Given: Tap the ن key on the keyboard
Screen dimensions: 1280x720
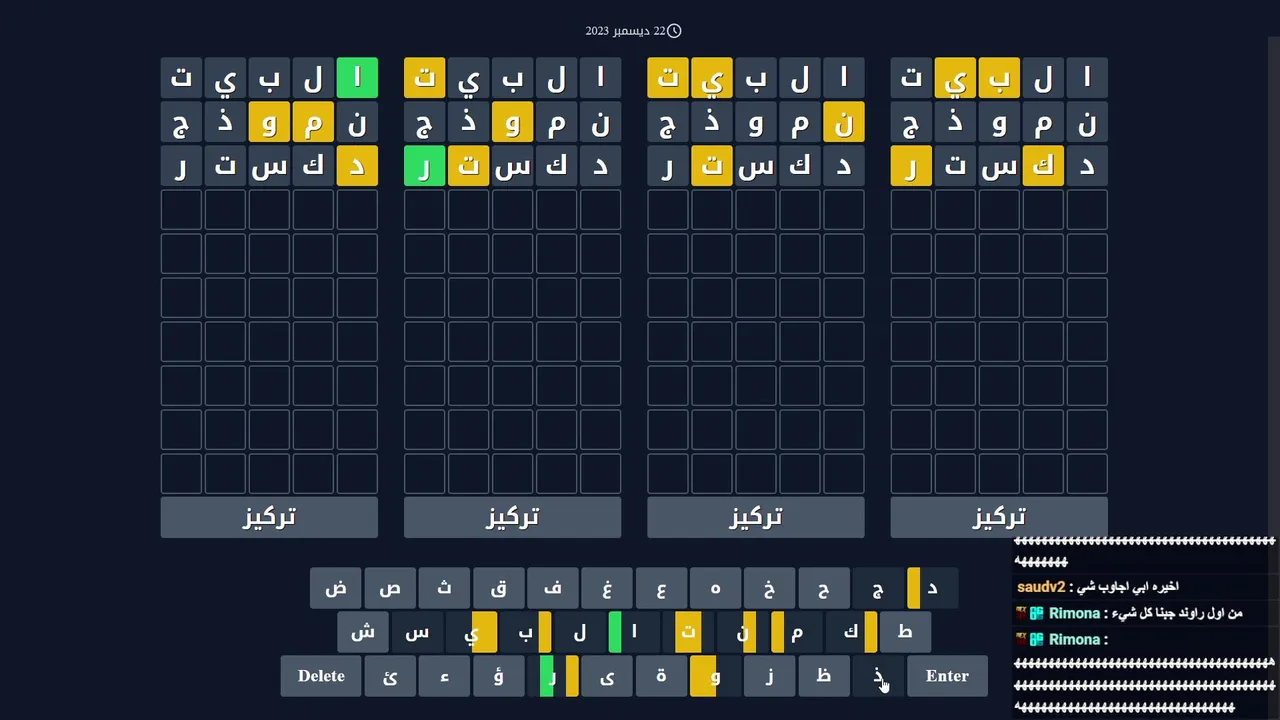Looking at the screenshot, I should (x=742, y=632).
